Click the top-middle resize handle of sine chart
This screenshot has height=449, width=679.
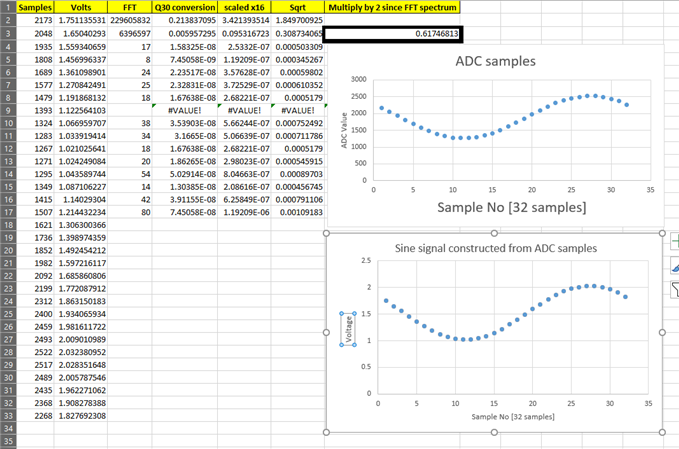click(x=494, y=233)
